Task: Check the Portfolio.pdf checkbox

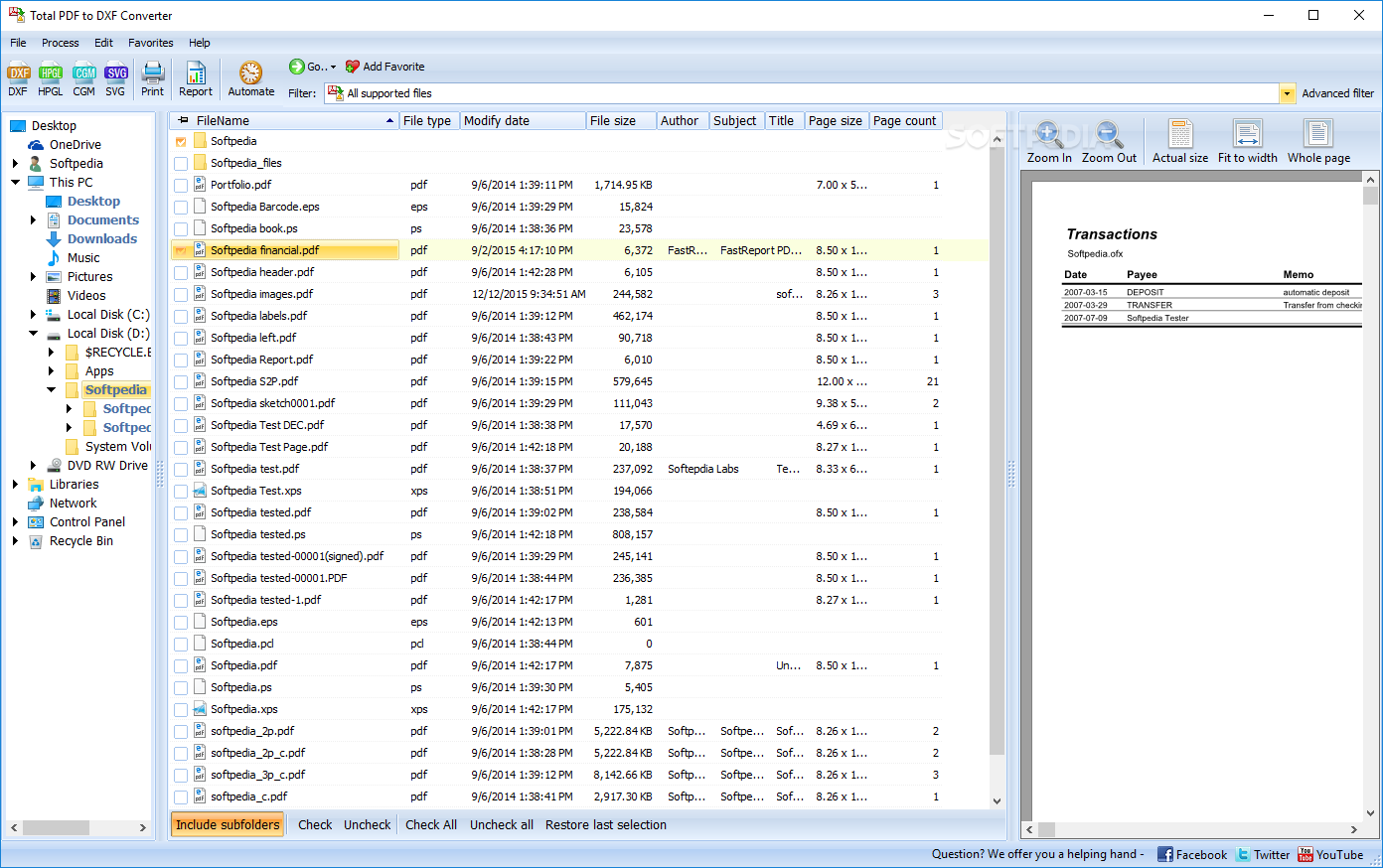Action: pos(181,186)
